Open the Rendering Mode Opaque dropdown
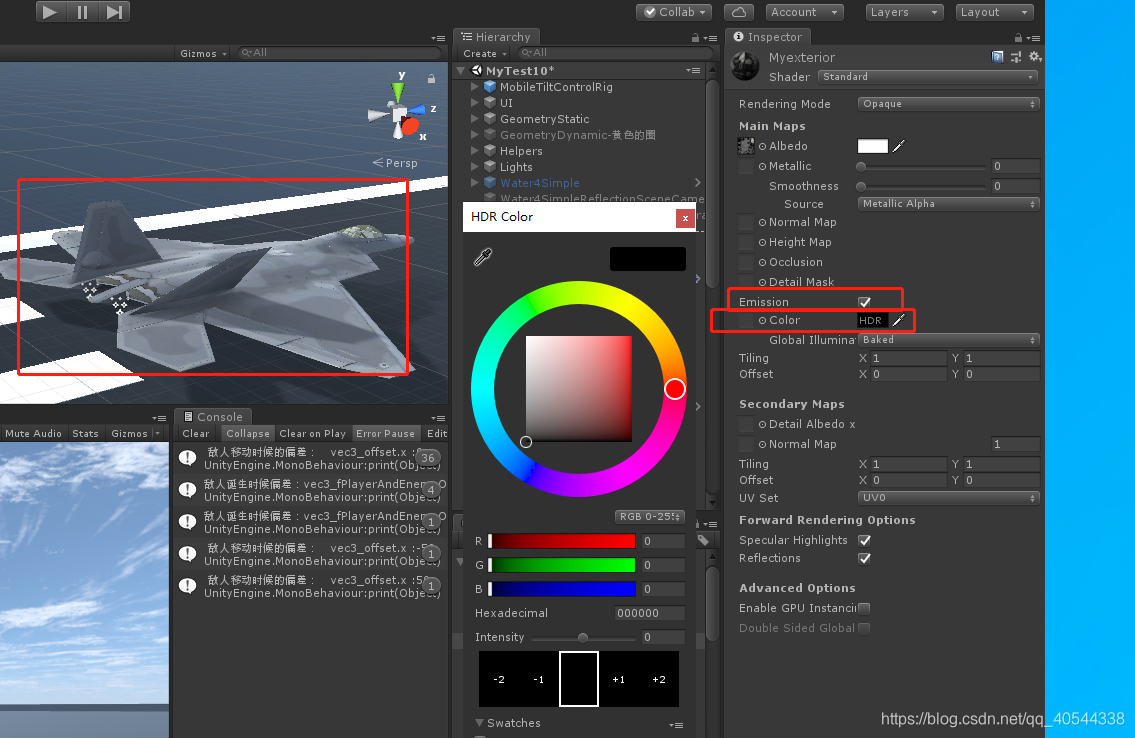The width and height of the screenshot is (1135, 738). tap(948, 103)
